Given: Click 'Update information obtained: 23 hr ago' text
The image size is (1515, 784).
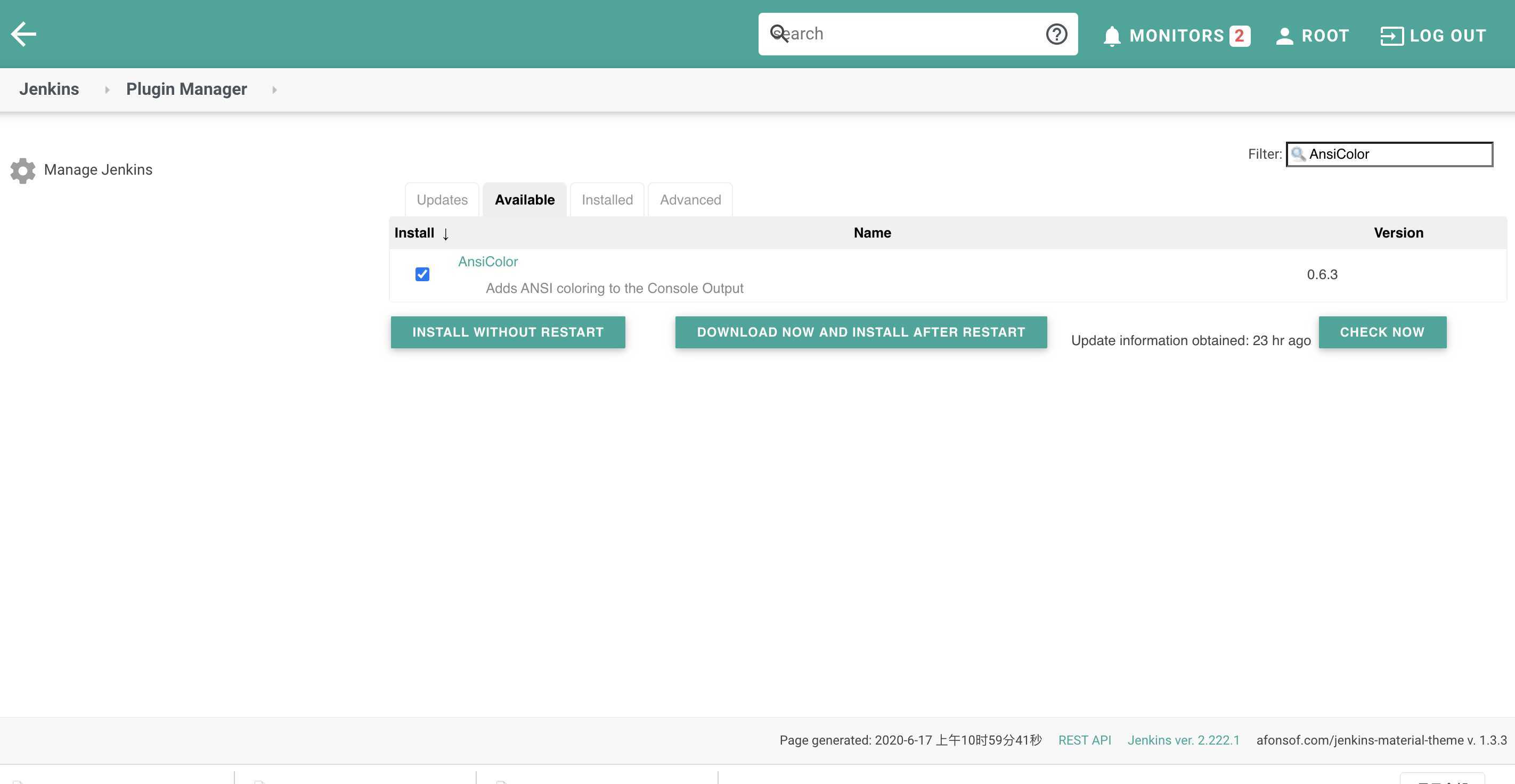Looking at the screenshot, I should click(1191, 340).
